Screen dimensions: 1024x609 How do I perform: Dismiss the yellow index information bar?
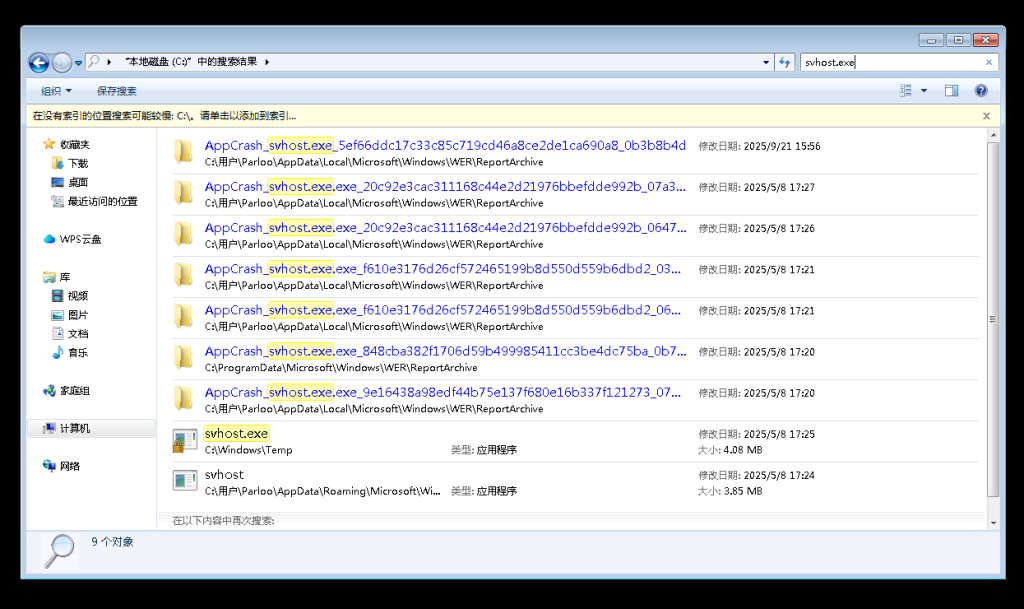(986, 116)
